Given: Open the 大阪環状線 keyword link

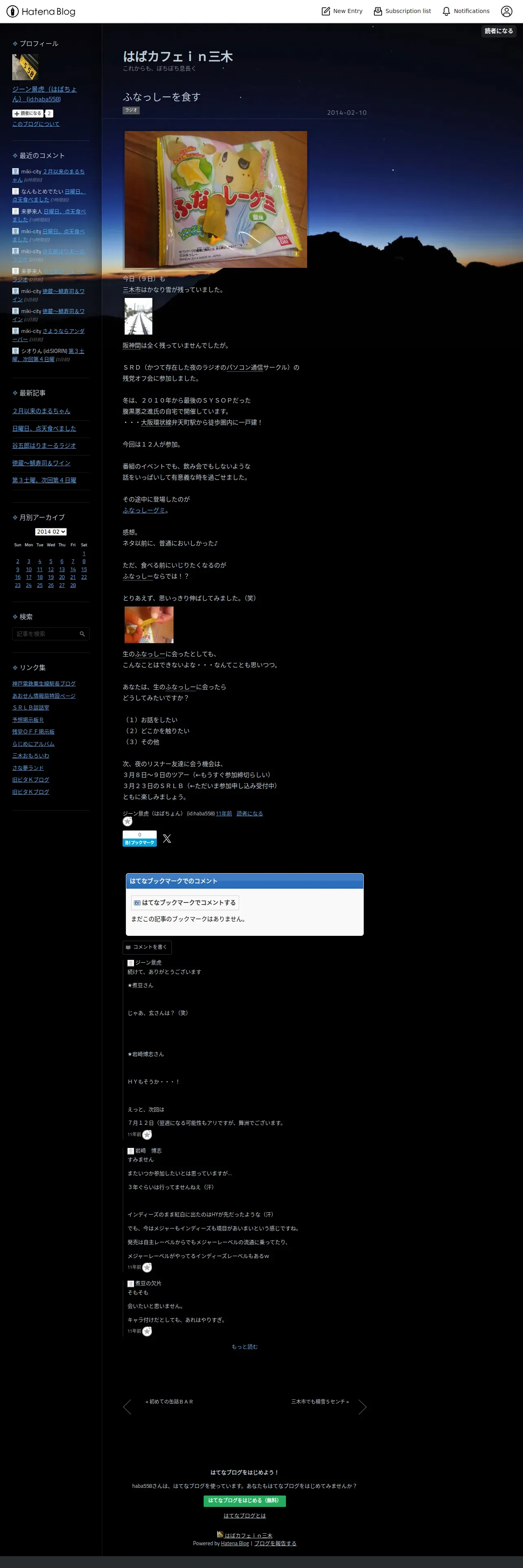Looking at the screenshot, I should point(156,422).
